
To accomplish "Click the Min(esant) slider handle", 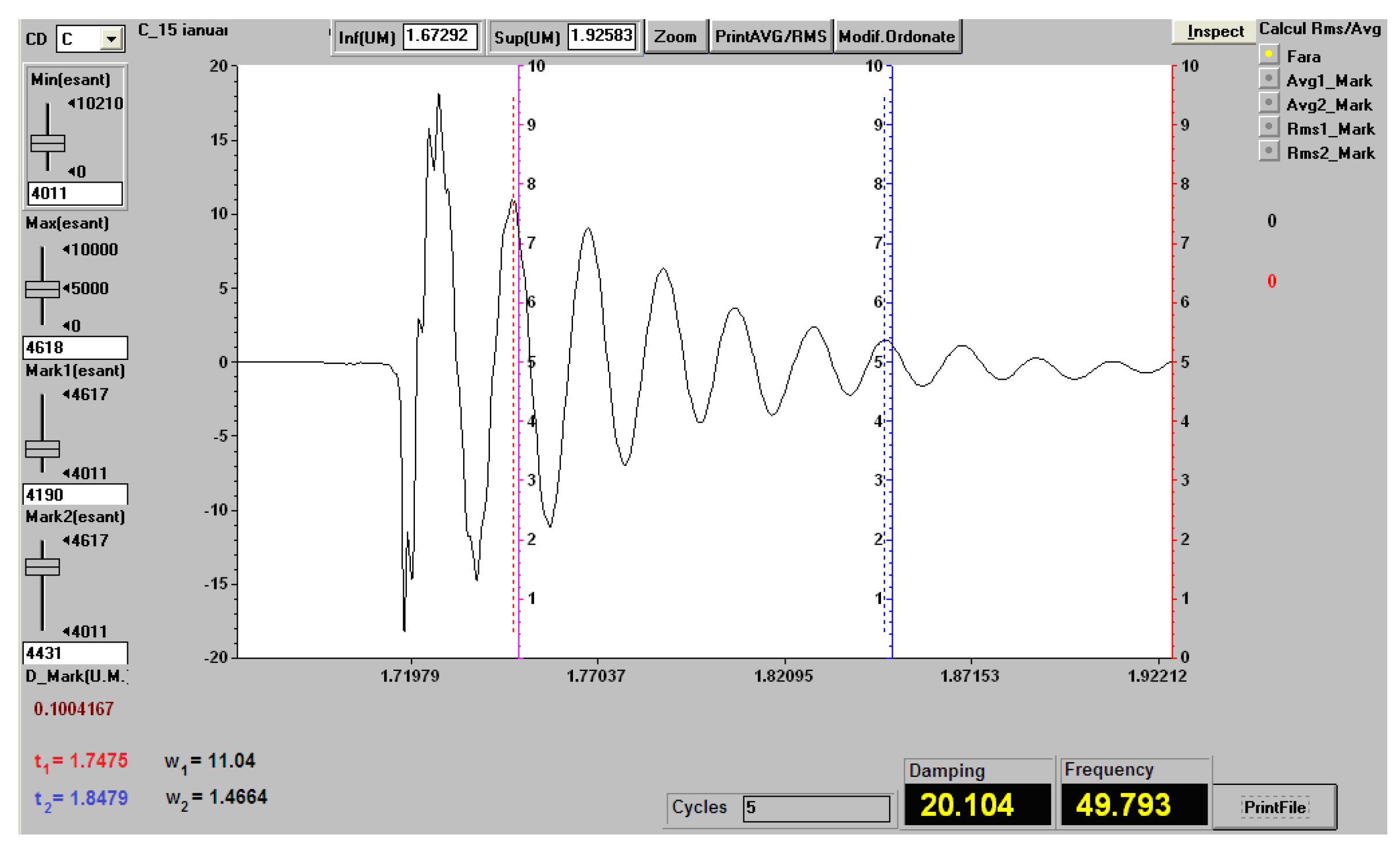I will [x=48, y=143].
